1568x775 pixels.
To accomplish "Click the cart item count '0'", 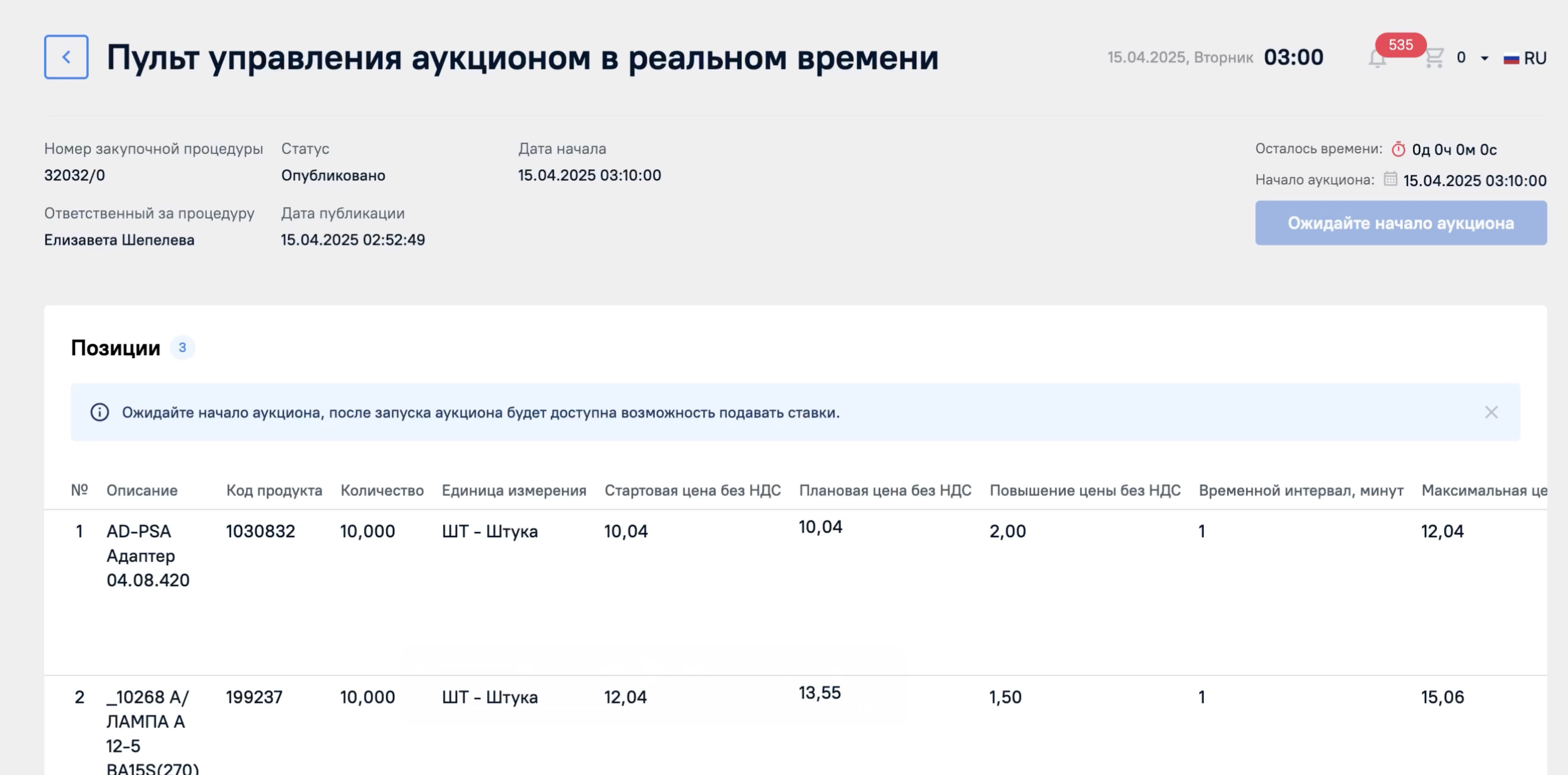I will tap(1461, 58).
